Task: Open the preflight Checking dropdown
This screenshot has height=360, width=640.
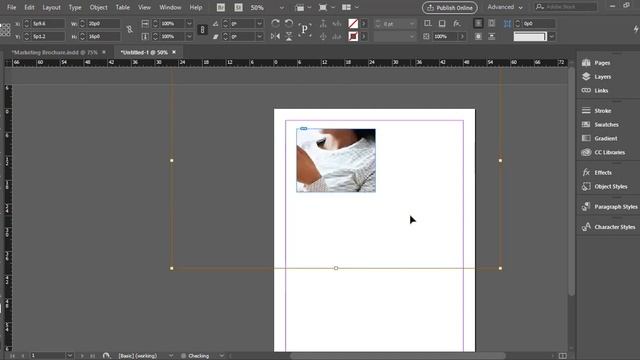Action: [x=222, y=356]
